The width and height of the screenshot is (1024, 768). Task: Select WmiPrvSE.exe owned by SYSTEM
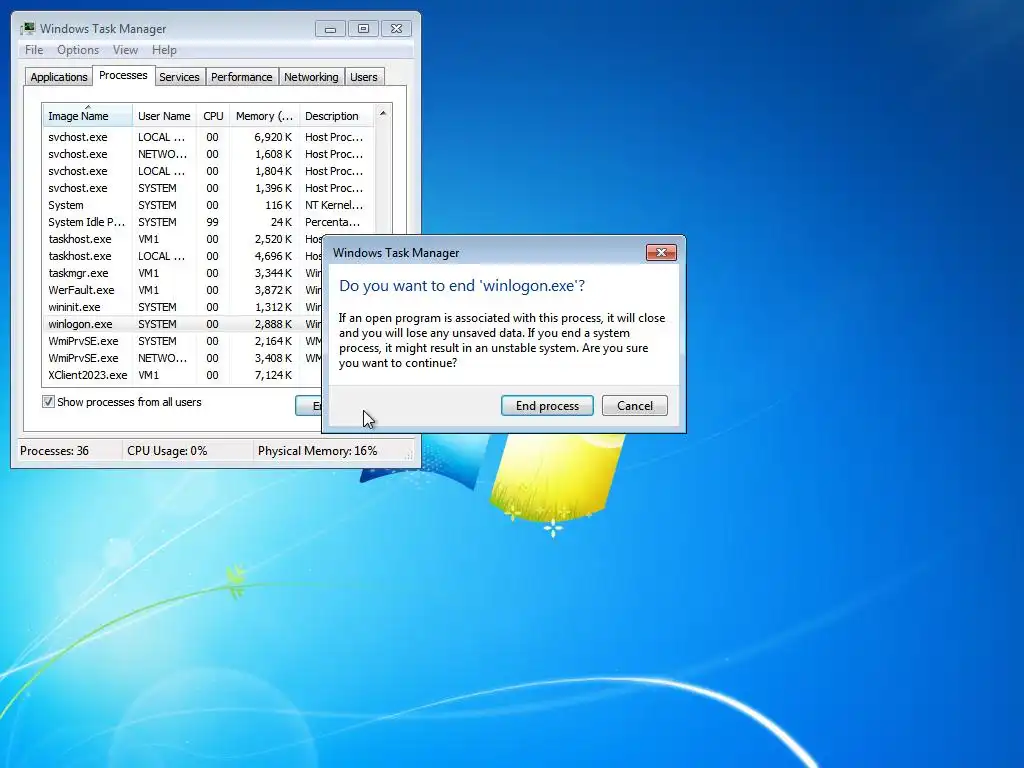click(x=183, y=341)
